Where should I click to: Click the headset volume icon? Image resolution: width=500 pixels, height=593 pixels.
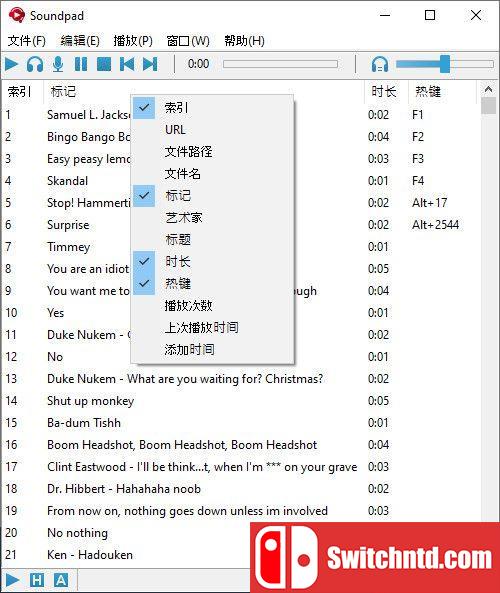click(380, 64)
